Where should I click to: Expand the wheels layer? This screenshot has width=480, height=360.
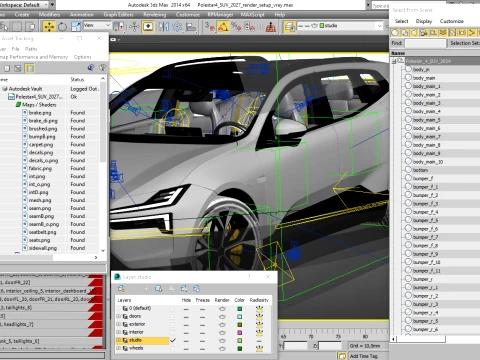(119, 348)
